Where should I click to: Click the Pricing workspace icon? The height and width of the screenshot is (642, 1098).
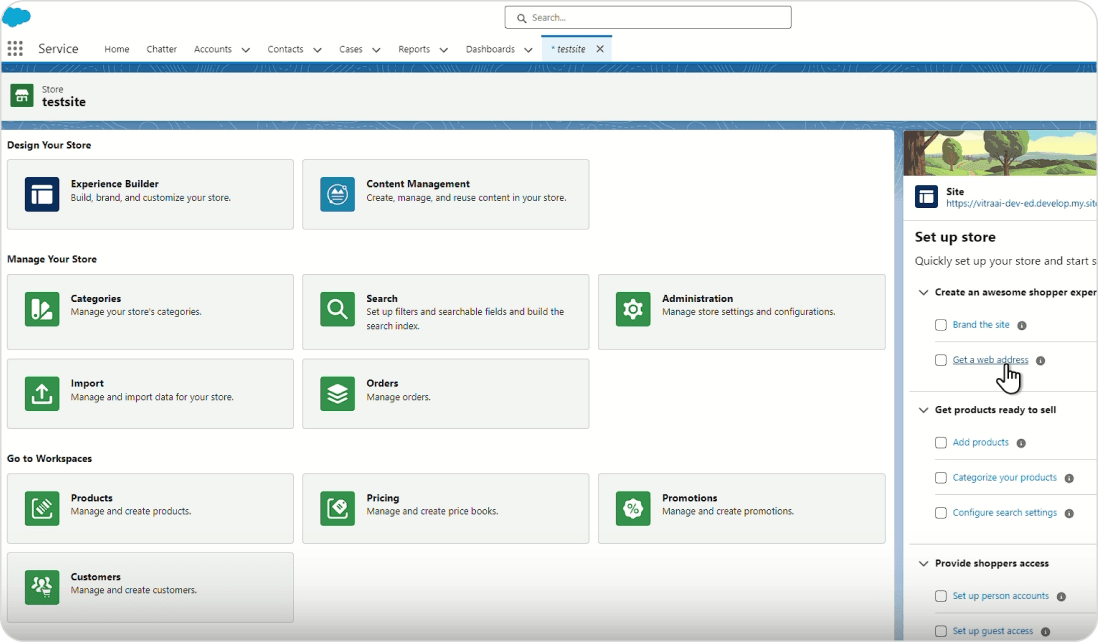tap(338, 508)
